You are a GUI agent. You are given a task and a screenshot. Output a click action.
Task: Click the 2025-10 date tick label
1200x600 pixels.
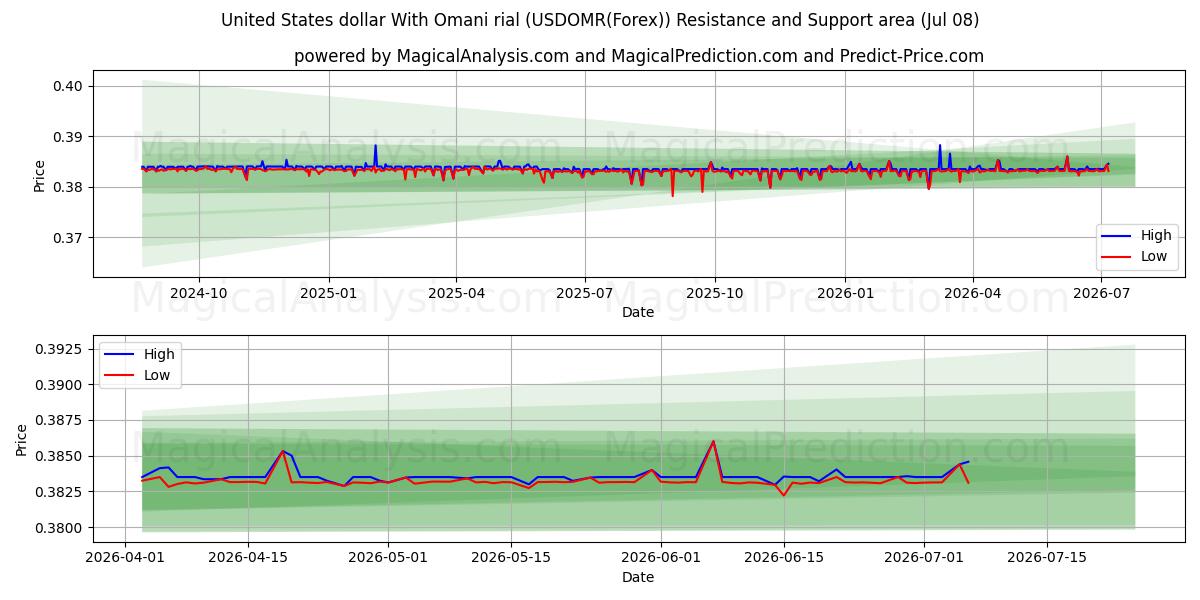pyautogui.click(x=715, y=294)
